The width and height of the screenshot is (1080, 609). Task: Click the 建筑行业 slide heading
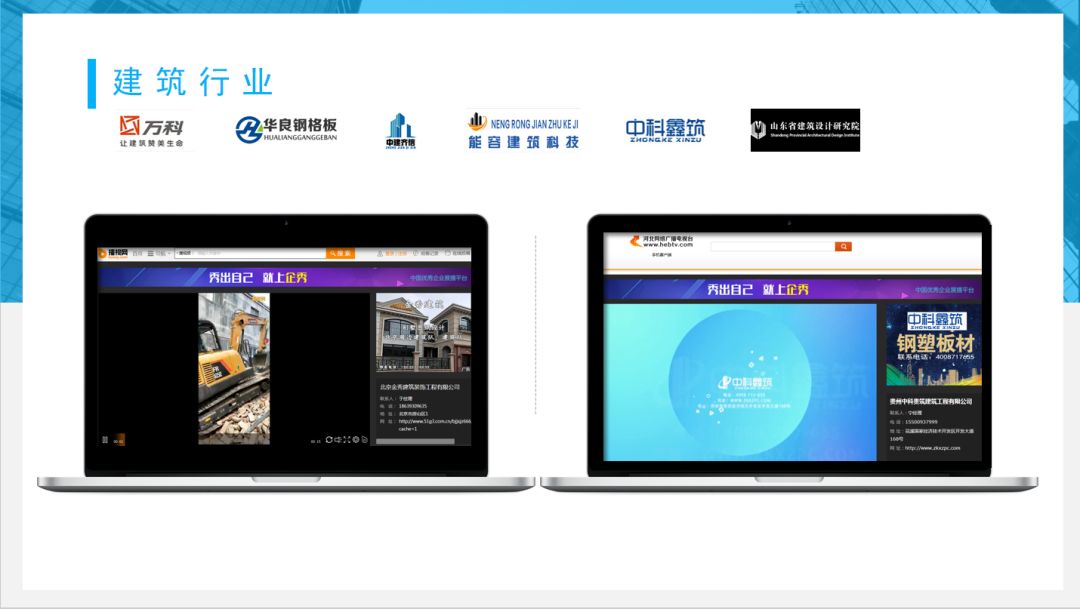coord(192,82)
